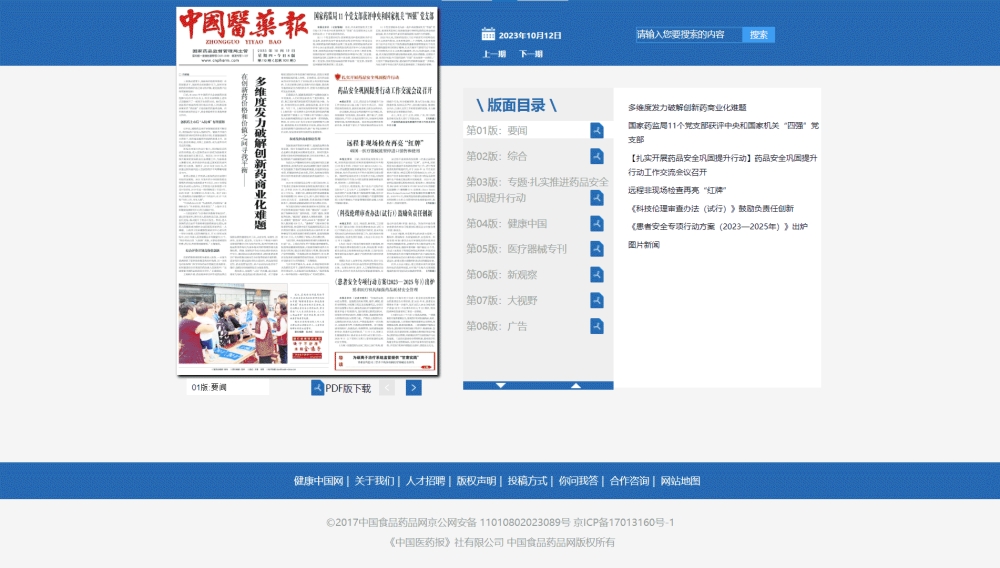
Task: Download PDF icon for 第05版 医疗器械专刊
Action: pyautogui.click(x=596, y=249)
